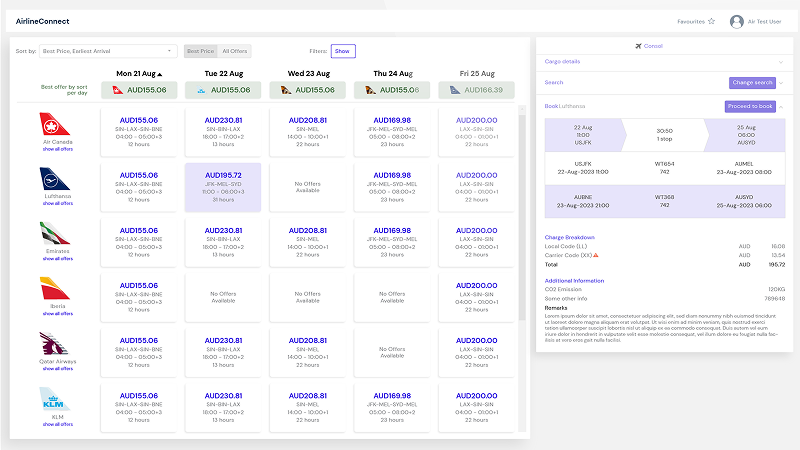Select Iberia Fri AUD200.00 offer

tap(477, 297)
